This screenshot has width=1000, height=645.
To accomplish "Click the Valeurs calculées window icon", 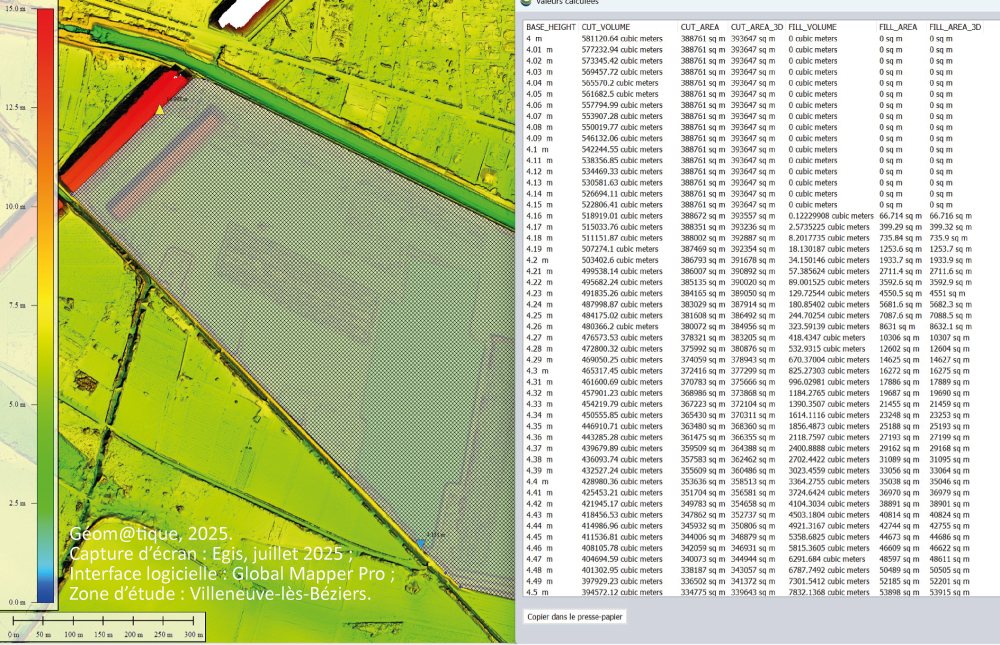I will [527, 4].
